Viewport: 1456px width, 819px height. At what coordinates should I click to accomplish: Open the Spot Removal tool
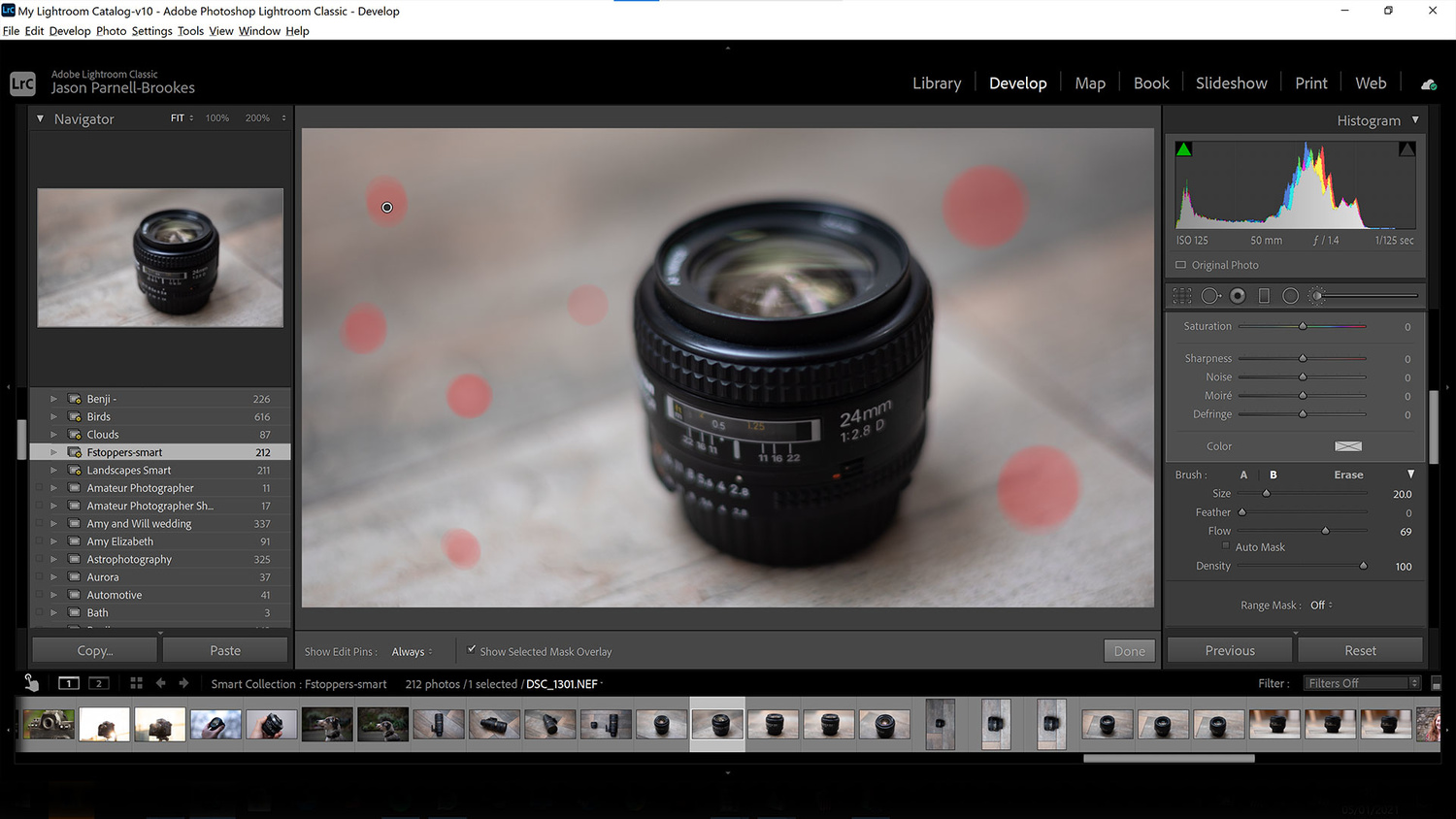pos(1210,295)
